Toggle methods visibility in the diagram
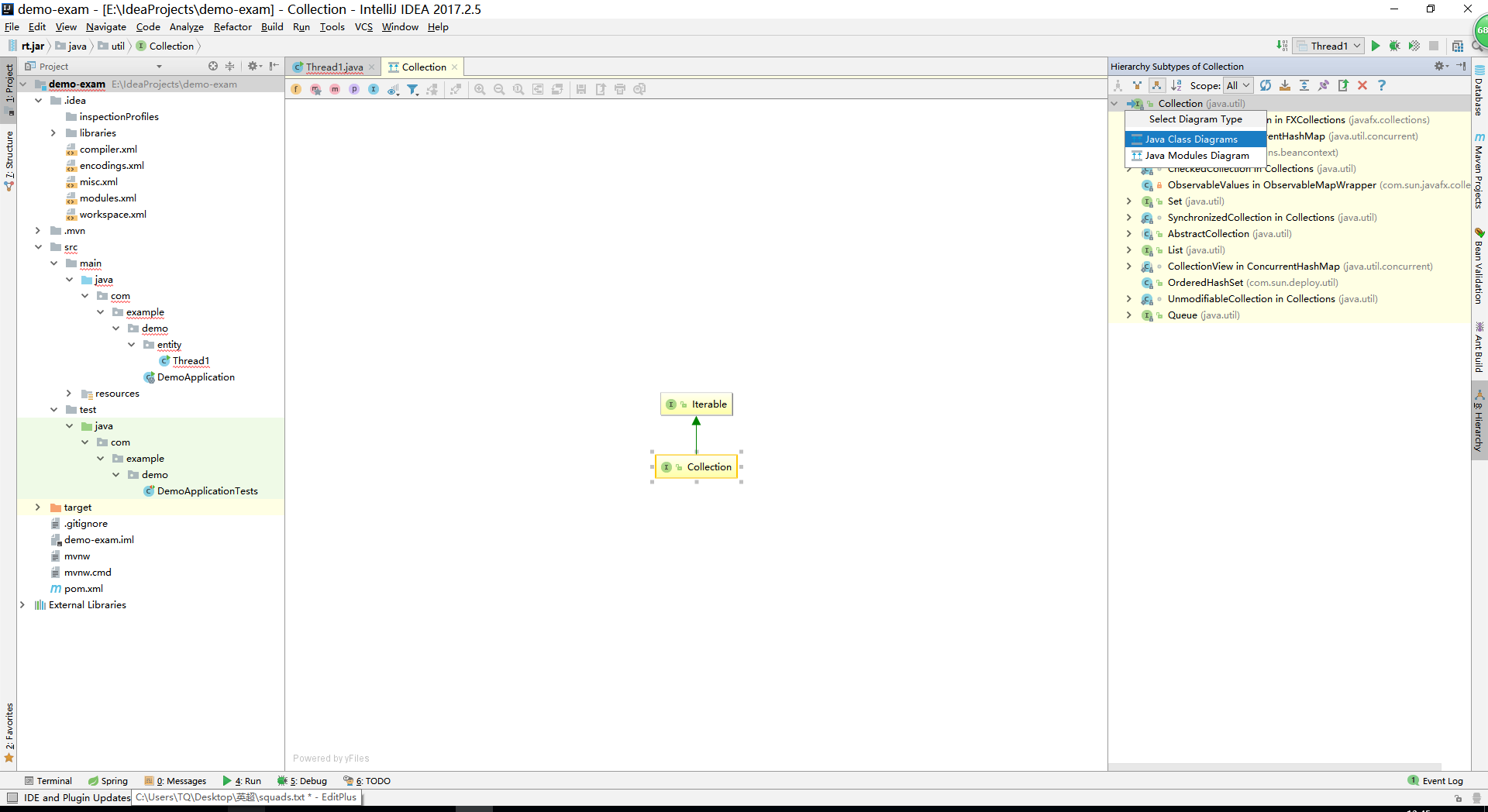Screen dimensions: 1488x812 pyautogui.click(x=335, y=89)
